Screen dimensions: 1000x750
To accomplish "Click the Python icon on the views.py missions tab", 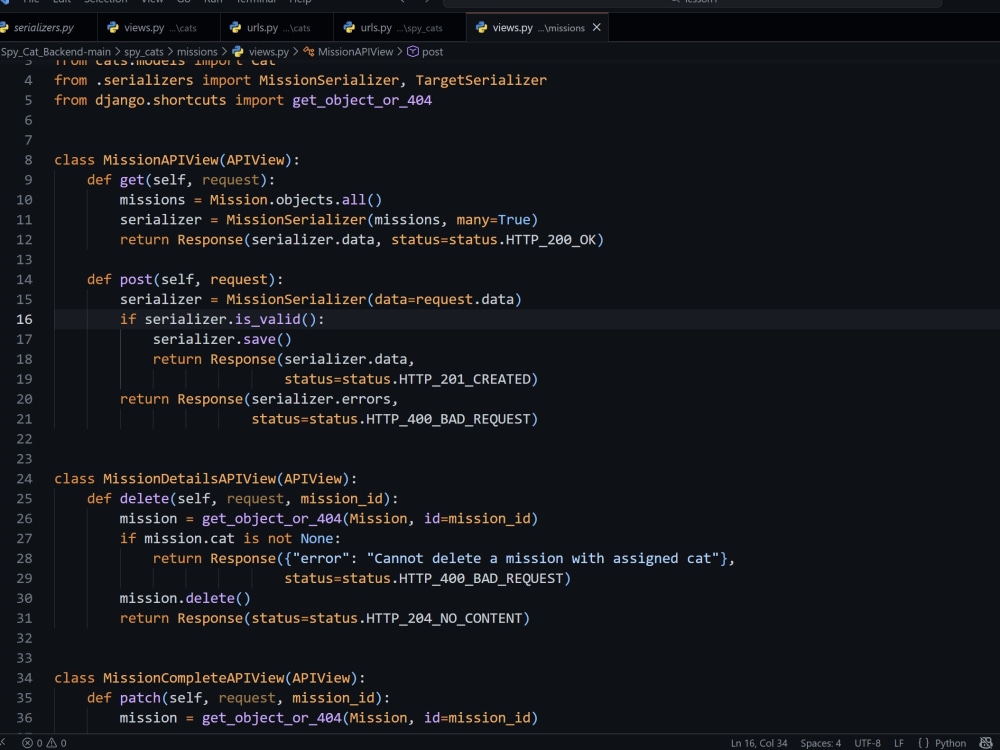I will pos(482,27).
